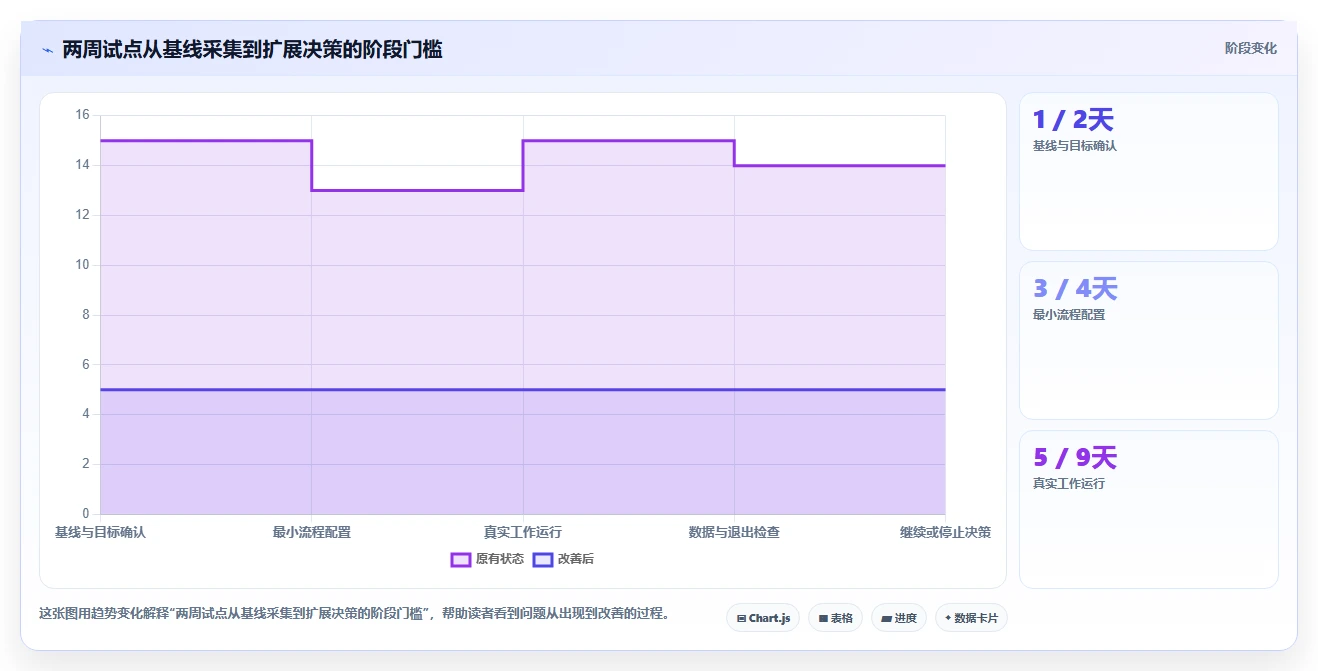The height and width of the screenshot is (671, 1318).
Task: Open the 3 / 4天 最小流程配置 card
Action: 1149,340
